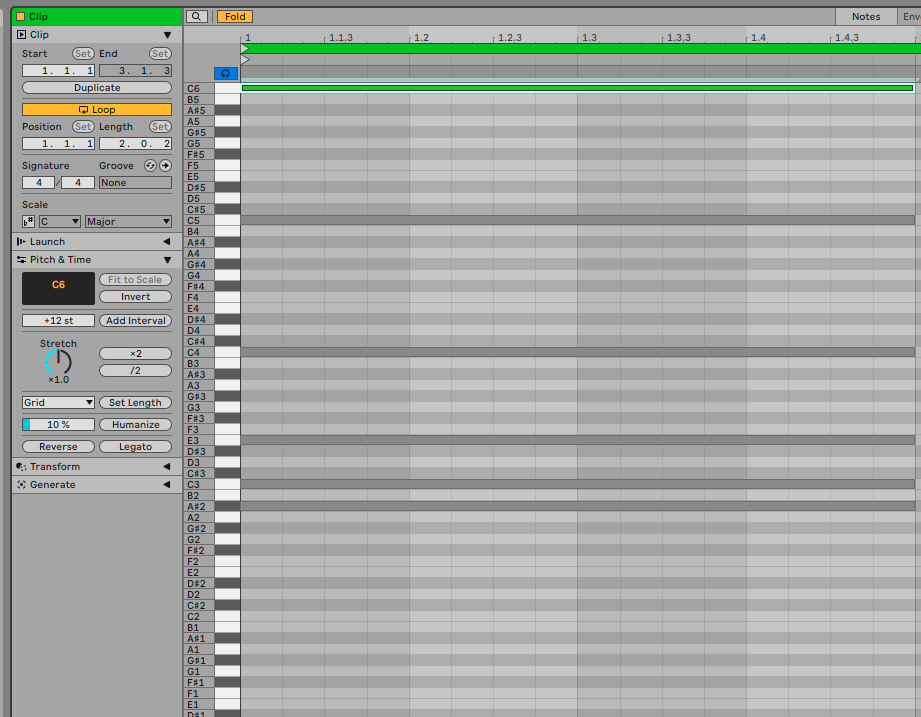Expand the Transform panel section
This screenshot has width=921, height=717.
coord(166,467)
